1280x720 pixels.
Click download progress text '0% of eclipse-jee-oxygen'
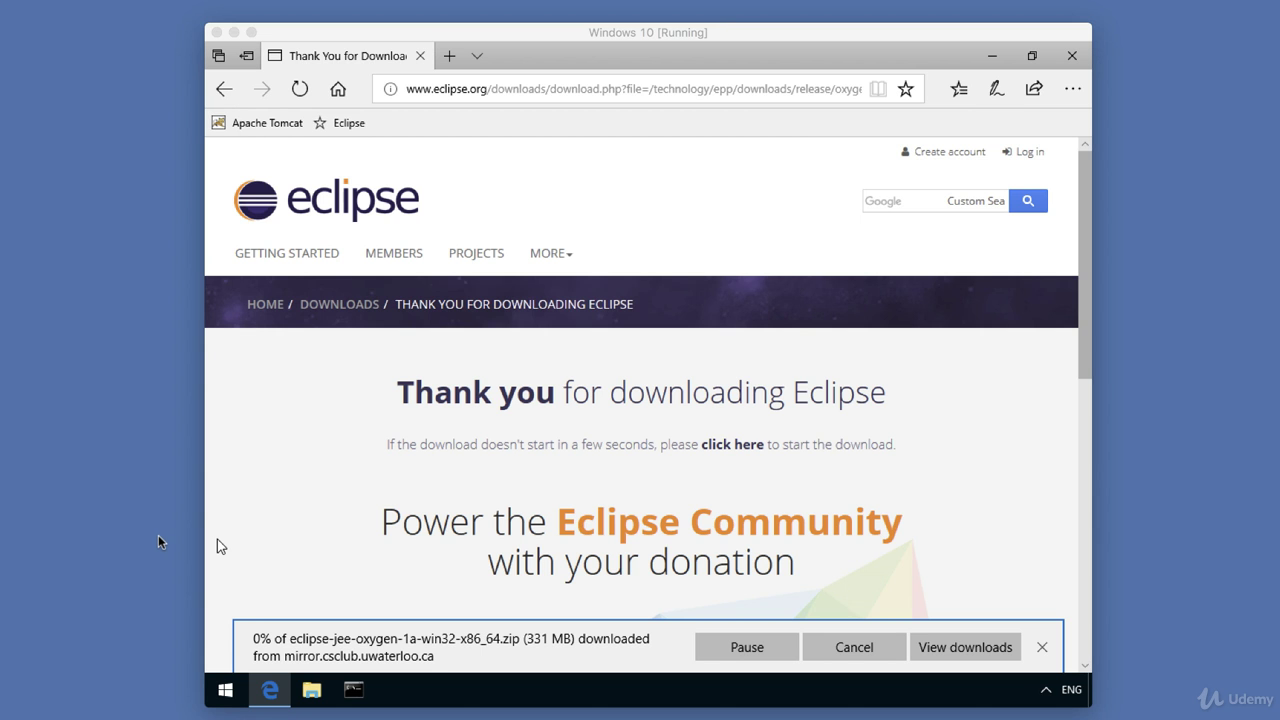pyautogui.click(x=451, y=647)
